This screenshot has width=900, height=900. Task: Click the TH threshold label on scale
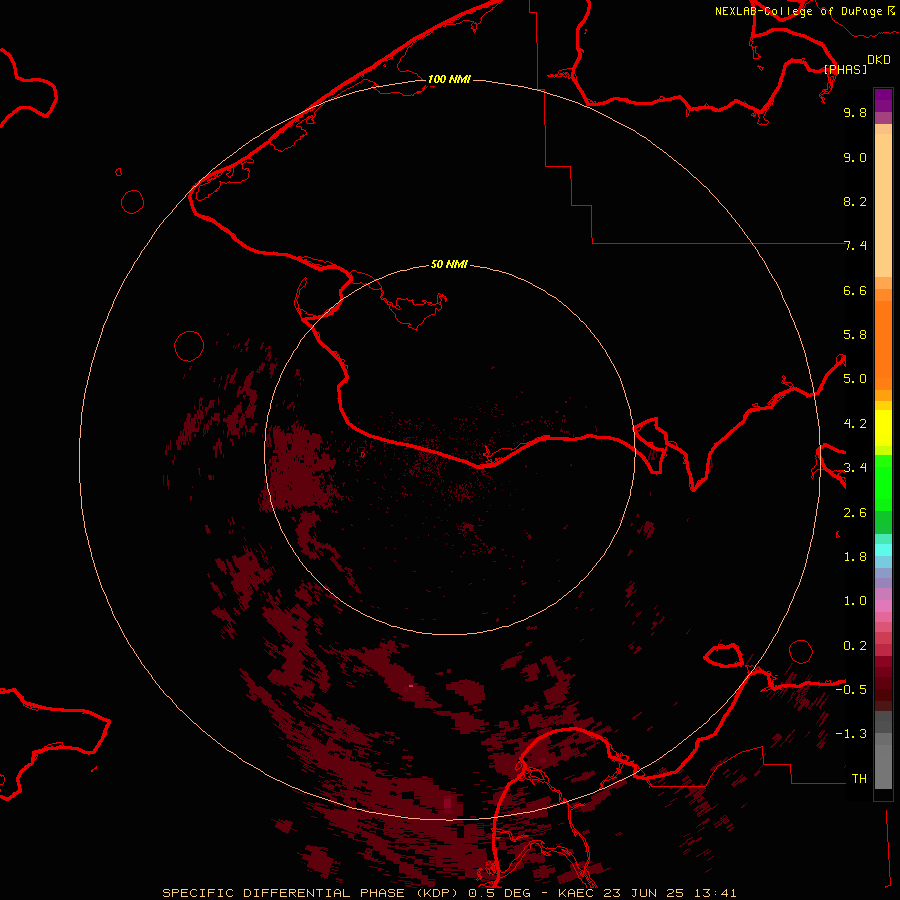(859, 779)
